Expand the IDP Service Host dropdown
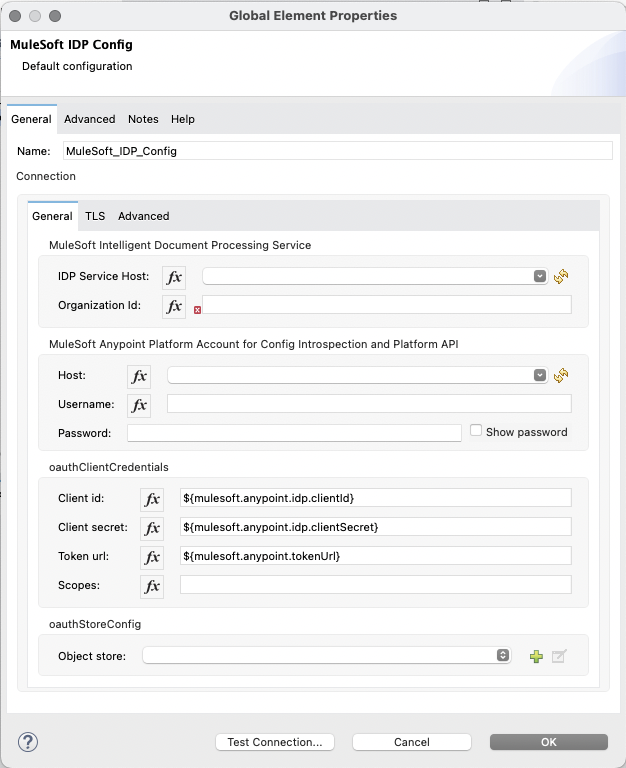 point(540,277)
